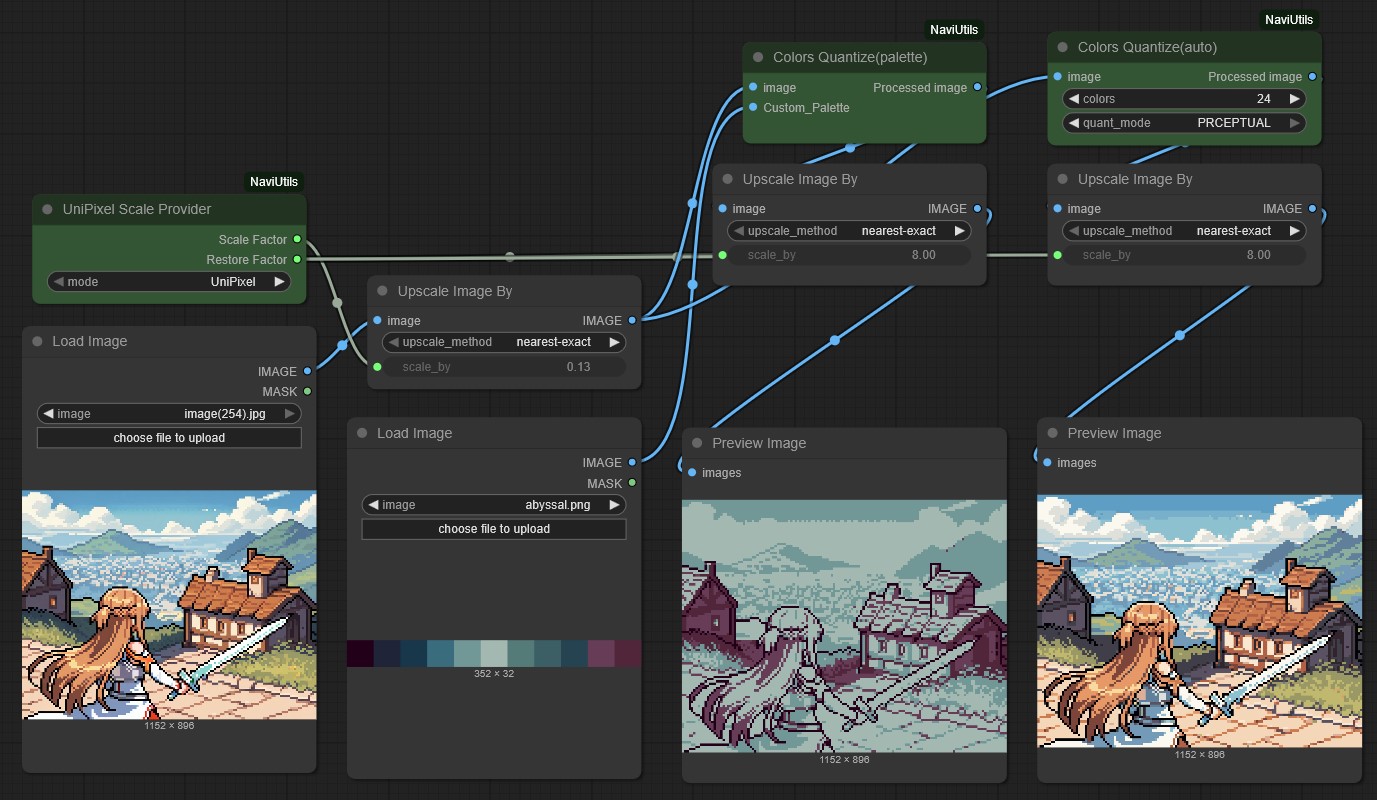The image size is (1377, 800).
Task: Collapse the UniPixel Scale Provider node using its title dot
Action: [x=47, y=209]
